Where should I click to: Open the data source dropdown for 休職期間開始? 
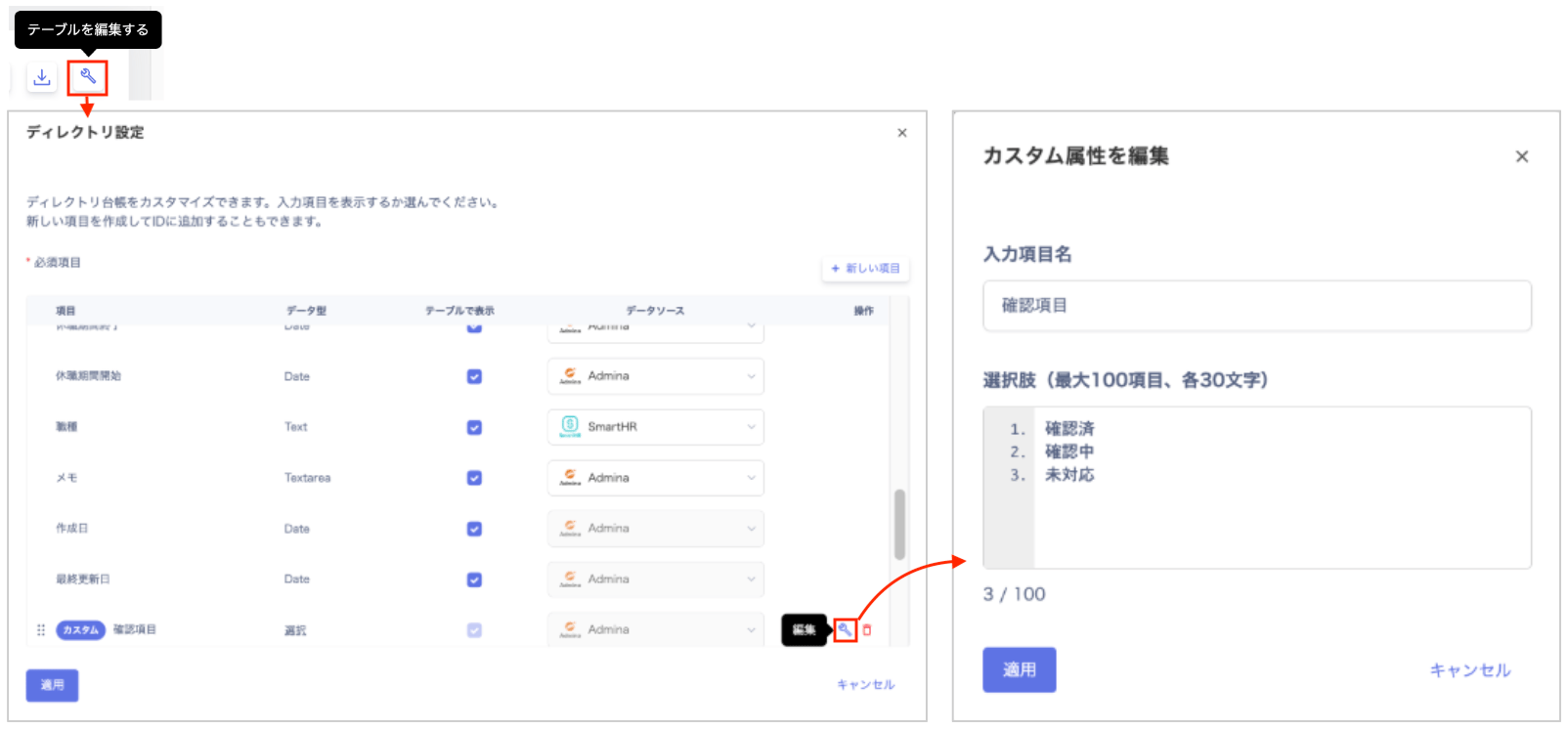(655, 376)
